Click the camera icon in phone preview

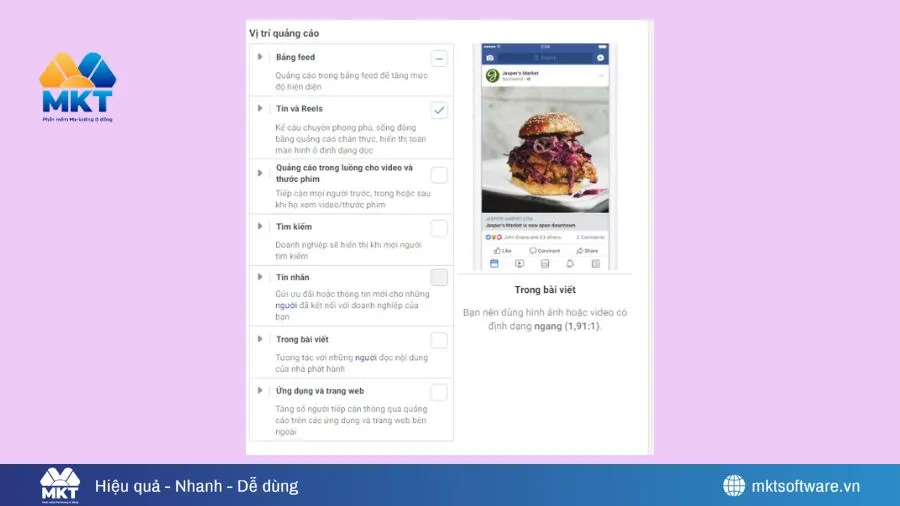coord(490,58)
